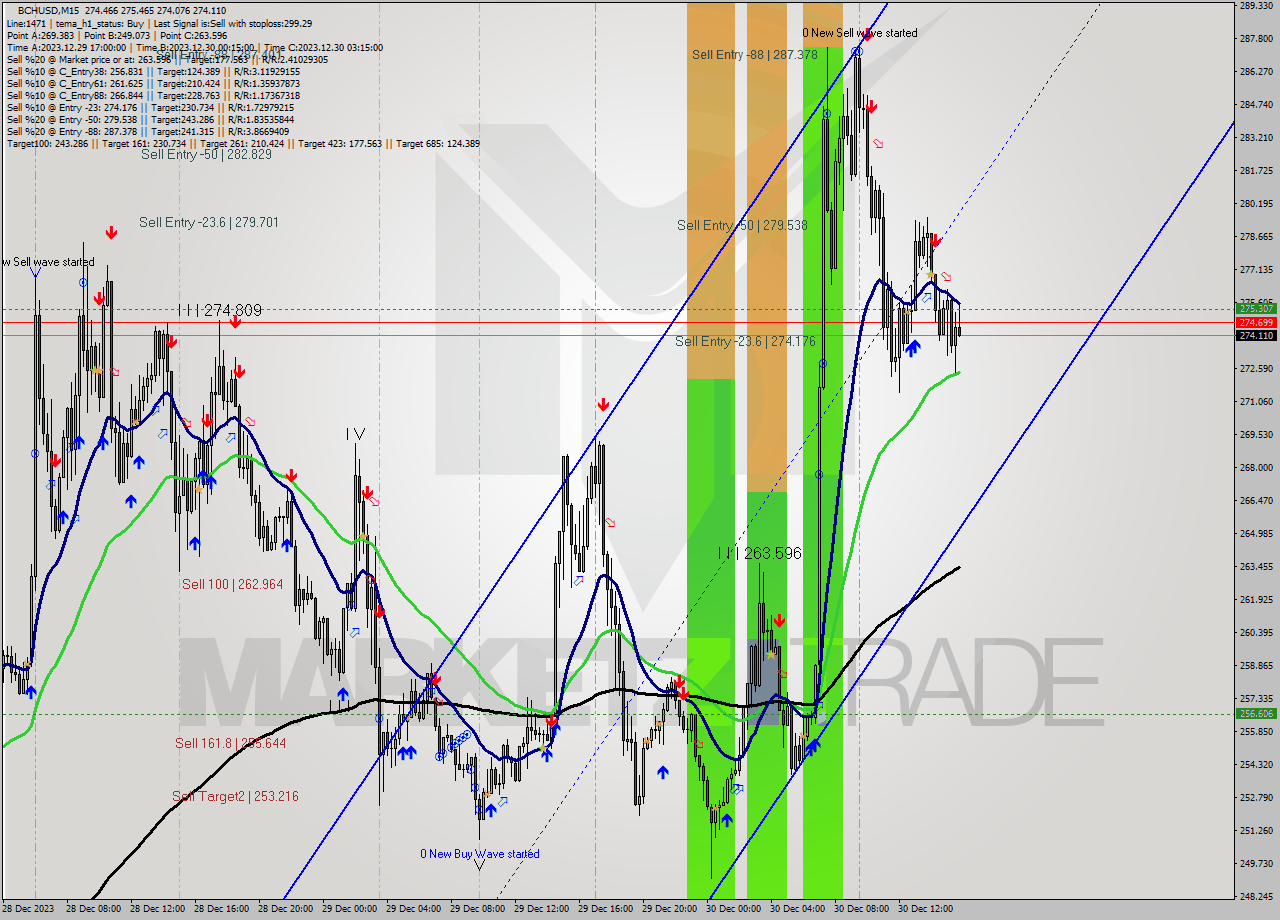Click the 289.330 price axis value
Screen dimensions: 1280x920
pos(1256,6)
